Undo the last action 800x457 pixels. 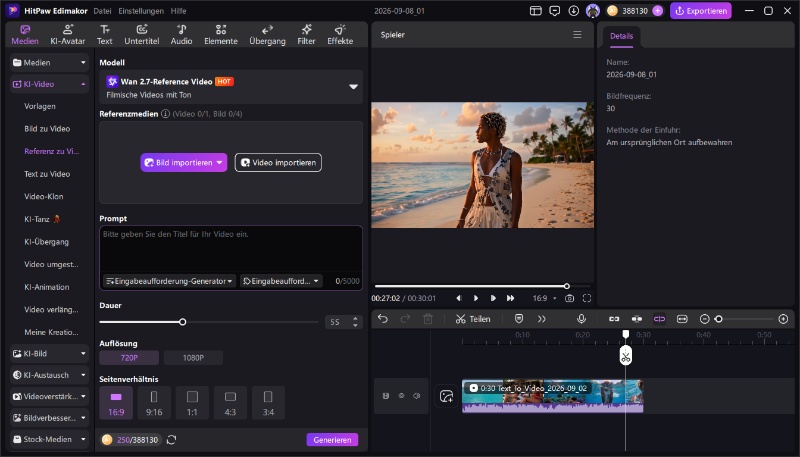coord(383,319)
